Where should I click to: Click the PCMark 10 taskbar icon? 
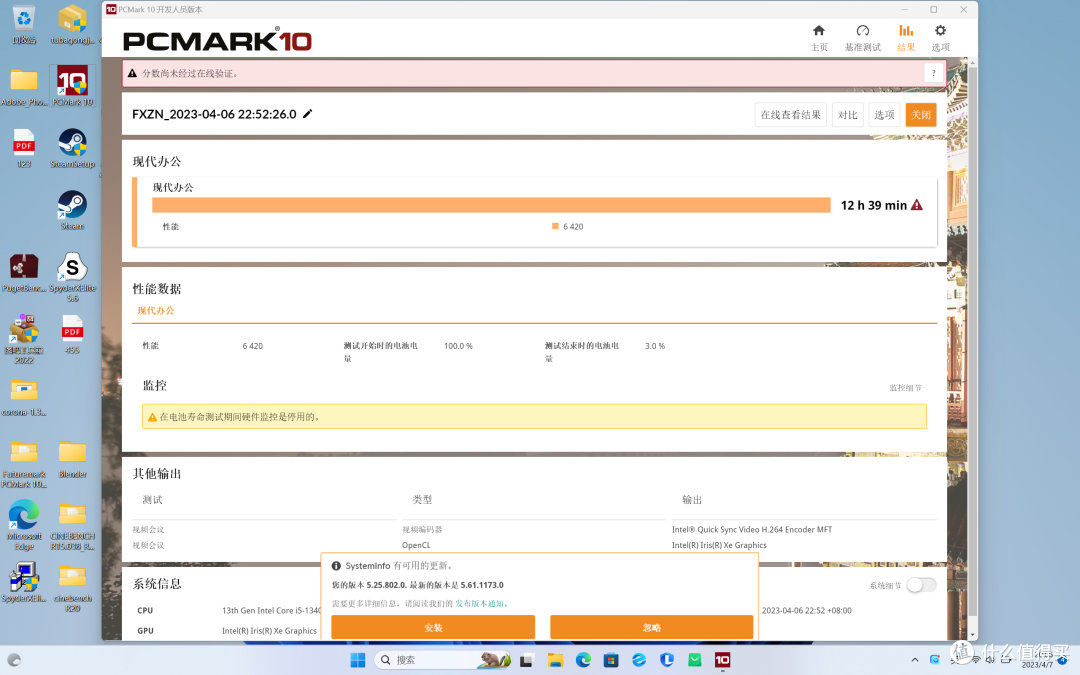click(722, 660)
